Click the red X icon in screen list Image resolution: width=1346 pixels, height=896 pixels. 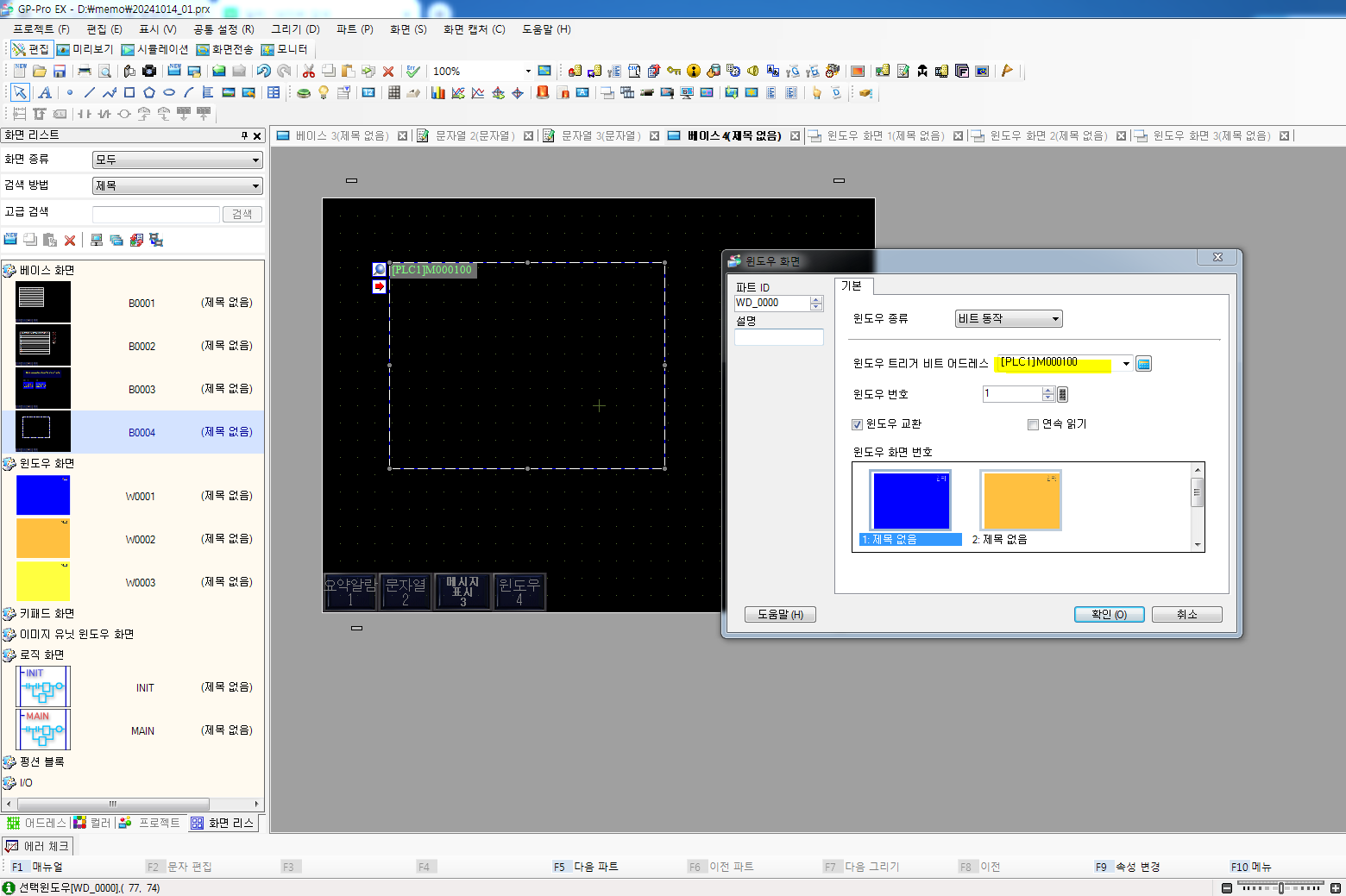[70, 241]
